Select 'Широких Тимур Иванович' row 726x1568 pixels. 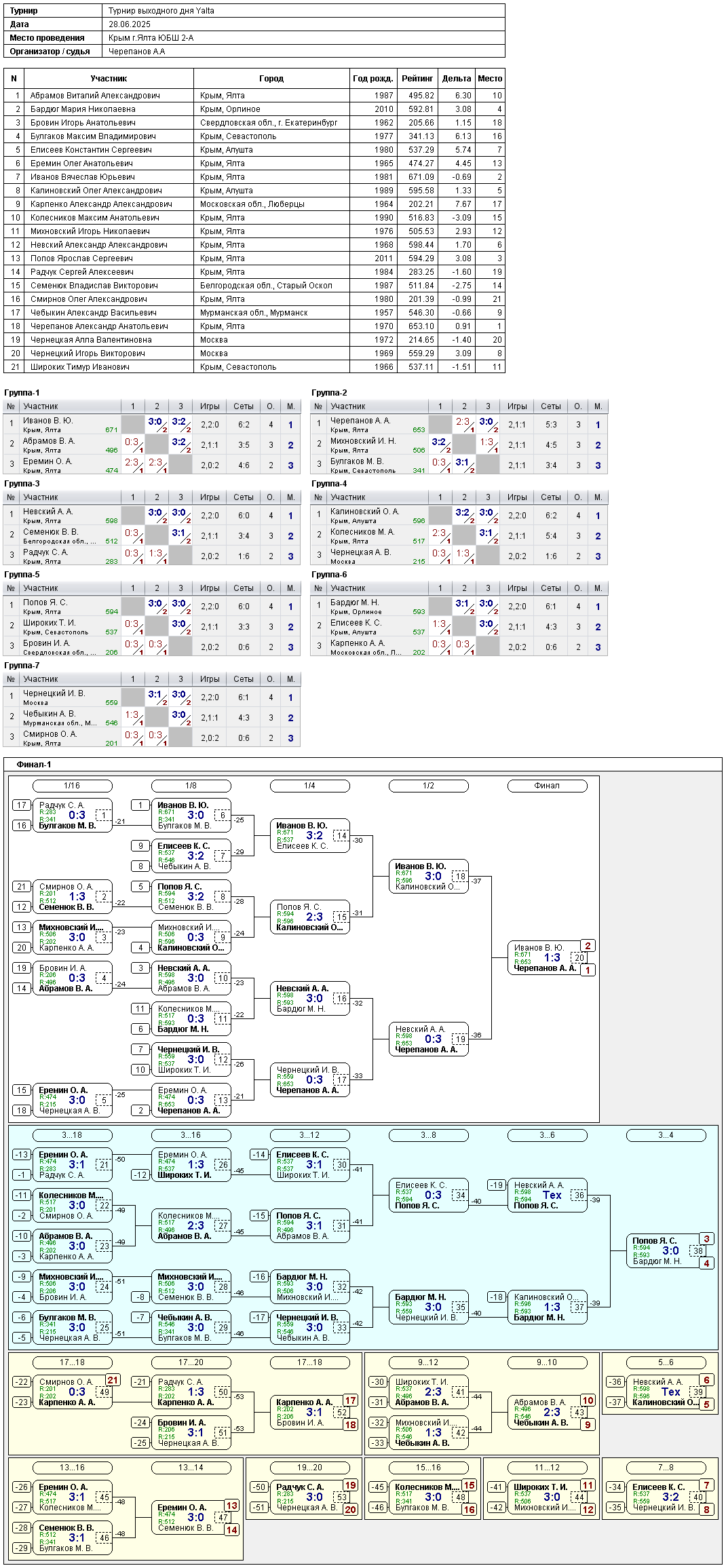(x=254, y=367)
